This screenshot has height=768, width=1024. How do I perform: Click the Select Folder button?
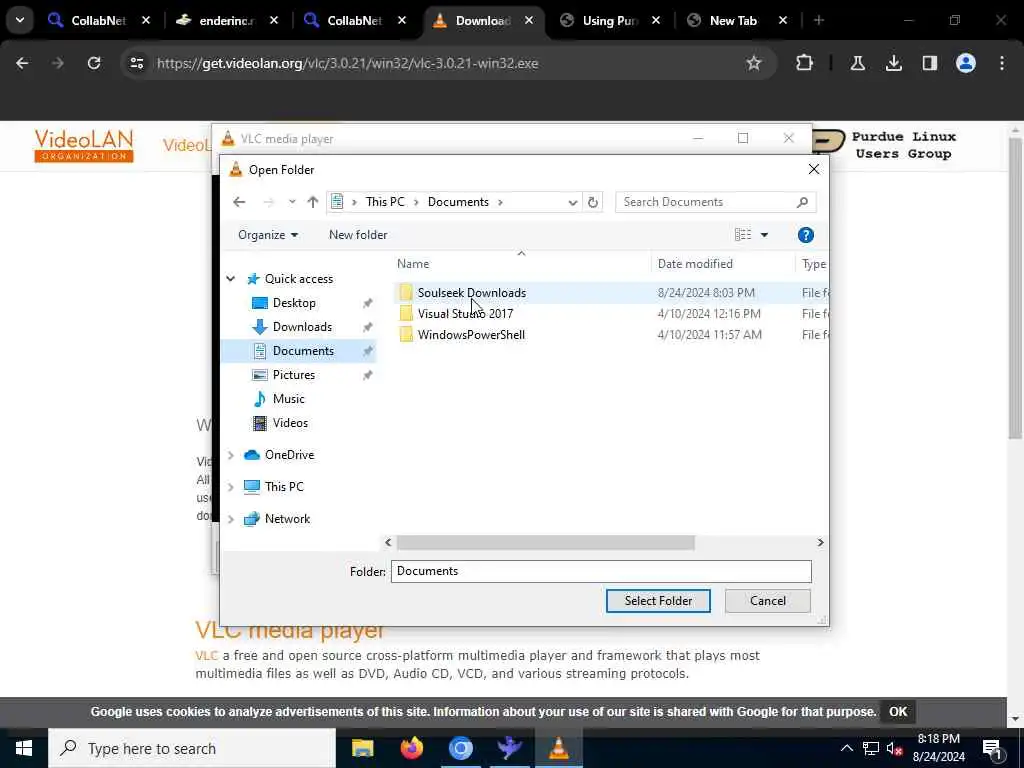658,601
